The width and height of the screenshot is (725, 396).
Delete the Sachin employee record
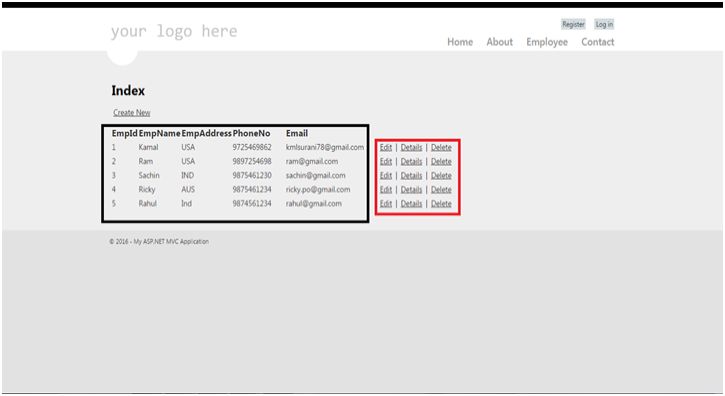click(x=441, y=176)
